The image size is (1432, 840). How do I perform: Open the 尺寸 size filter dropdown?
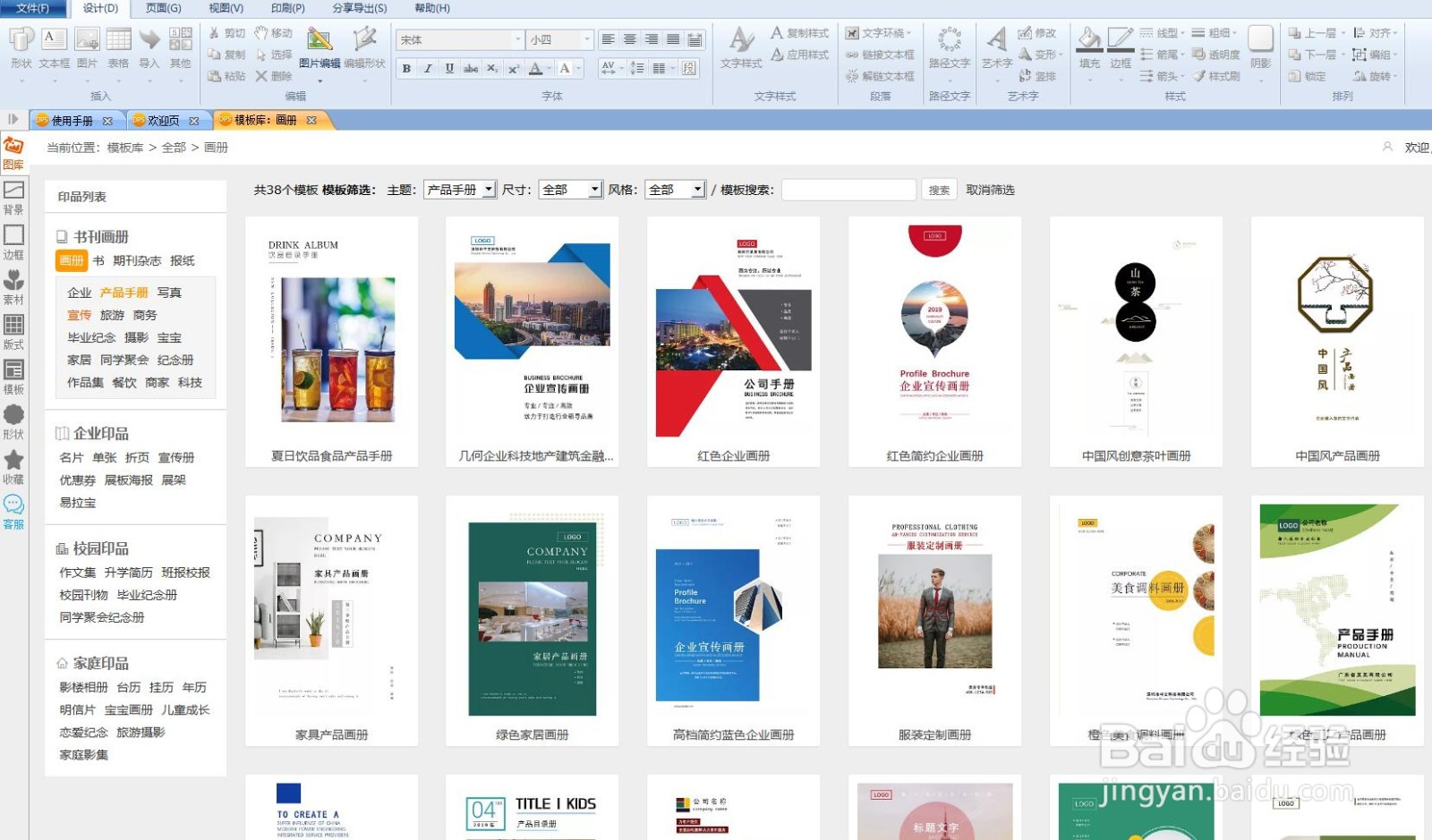point(571,190)
